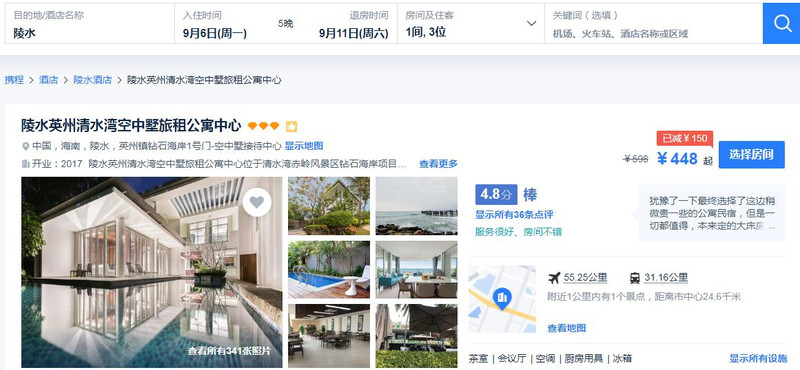Viewport: 800px width, 370px height.
Task: Click the train station distance icon
Action: click(635, 278)
